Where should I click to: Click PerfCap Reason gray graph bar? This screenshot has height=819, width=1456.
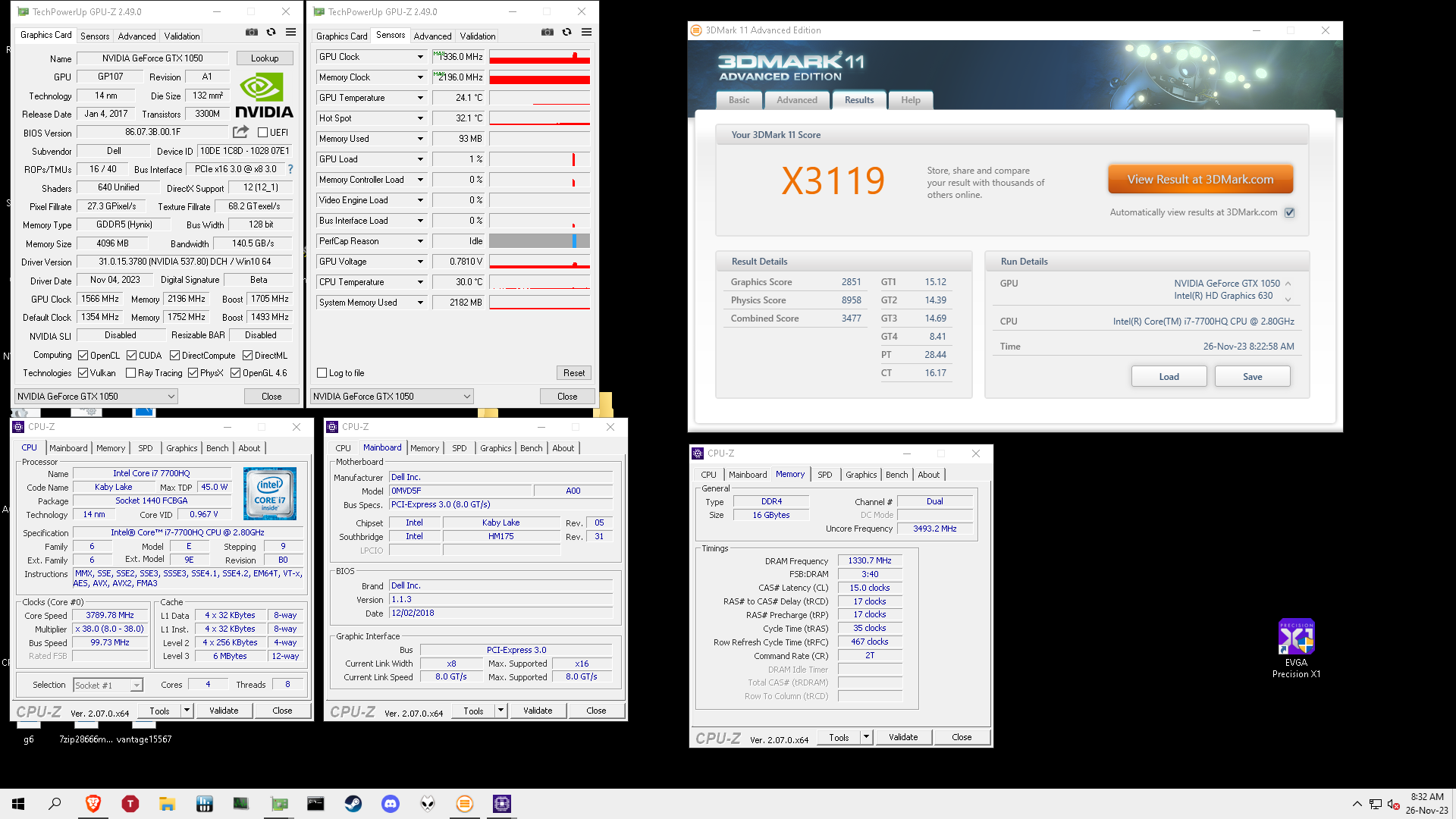pyautogui.click(x=540, y=241)
